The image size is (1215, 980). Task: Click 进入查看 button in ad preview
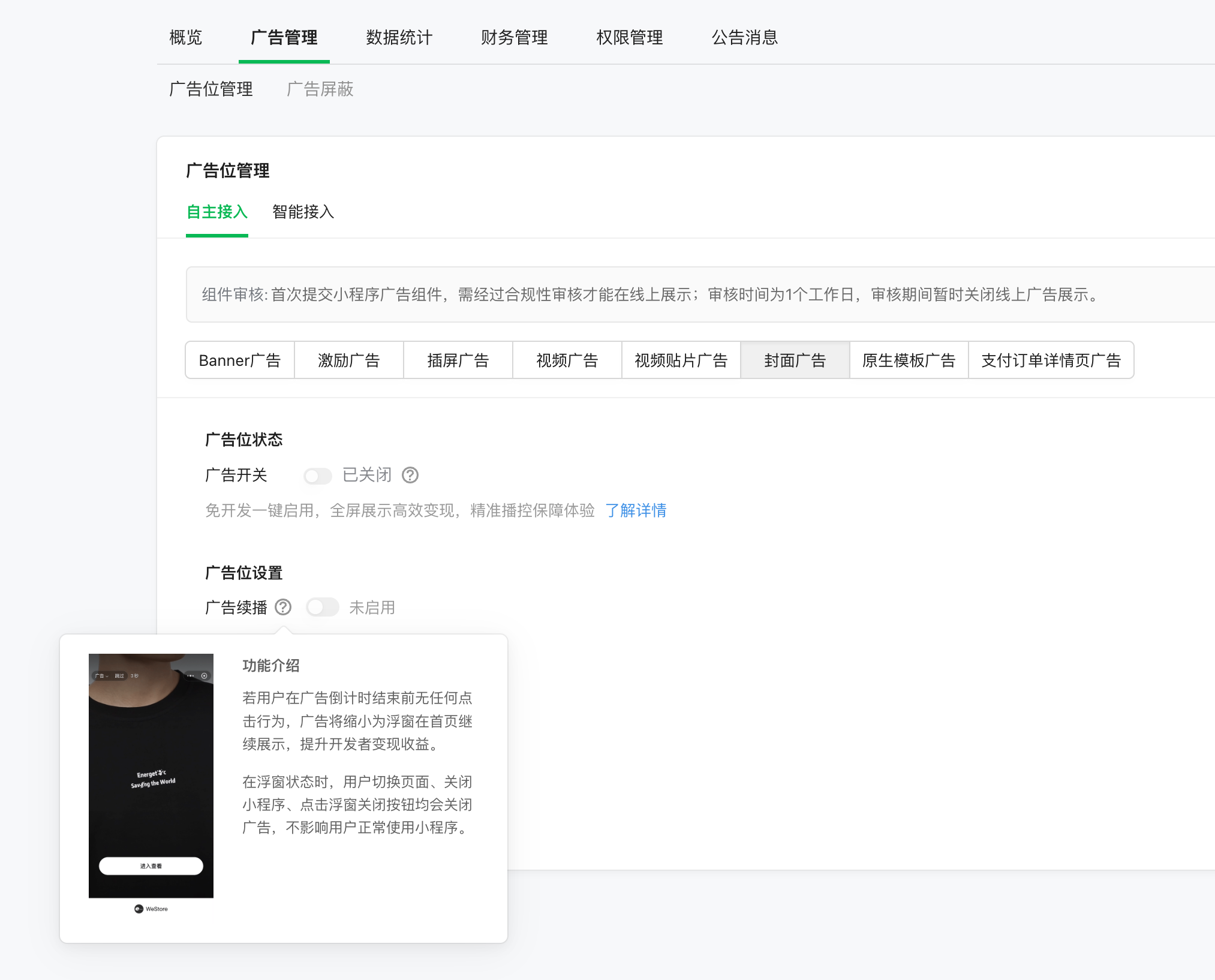(x=151, y=865)
